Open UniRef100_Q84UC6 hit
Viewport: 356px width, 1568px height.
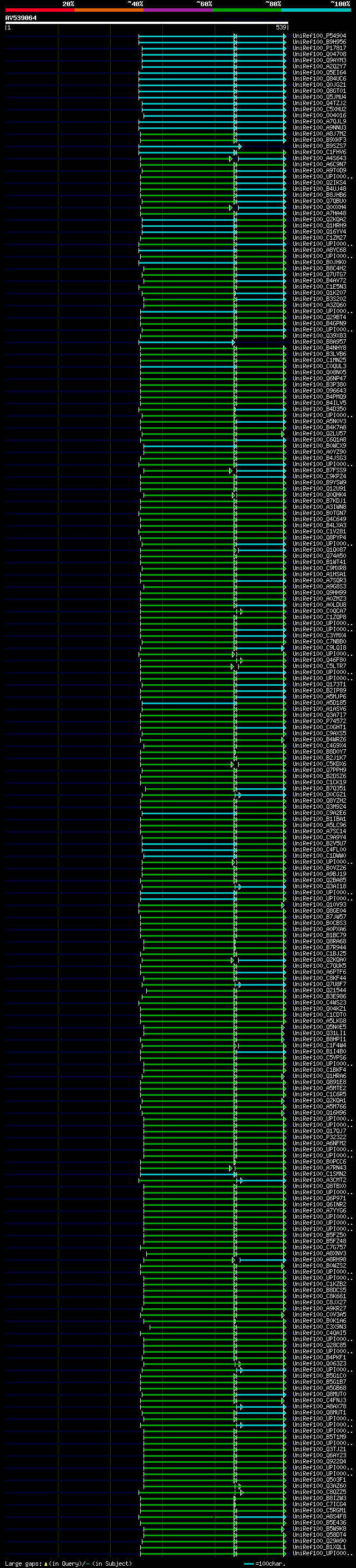(x=319, y=78)
